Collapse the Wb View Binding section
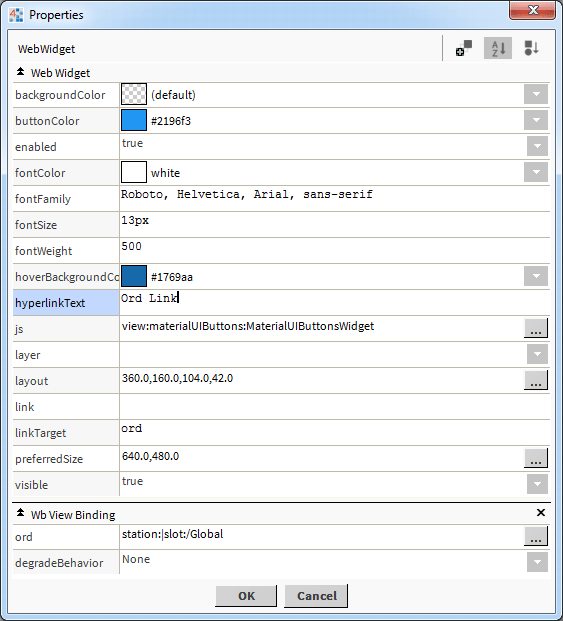This screenshot has width=563, height=621. pyautogui.click(x=20, y=514)
